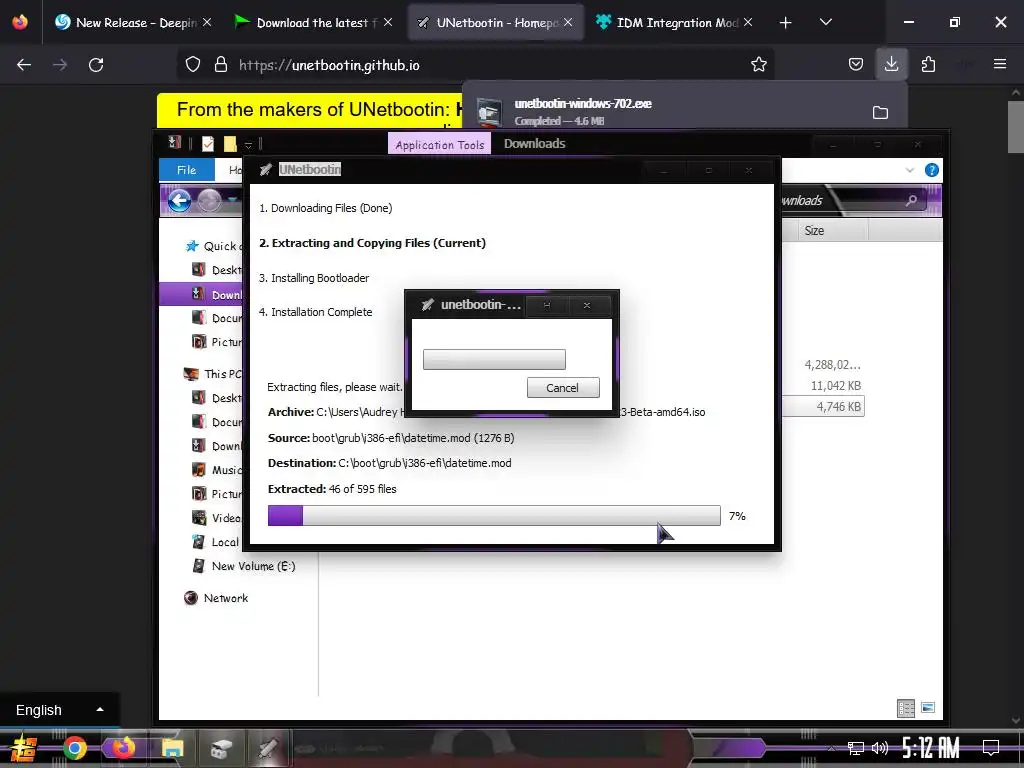Image resolution: width=1024 pixels, height=768 pixels.
Task: Select Music under This PC
Action: pyautogui.click(x=217, y=470)
